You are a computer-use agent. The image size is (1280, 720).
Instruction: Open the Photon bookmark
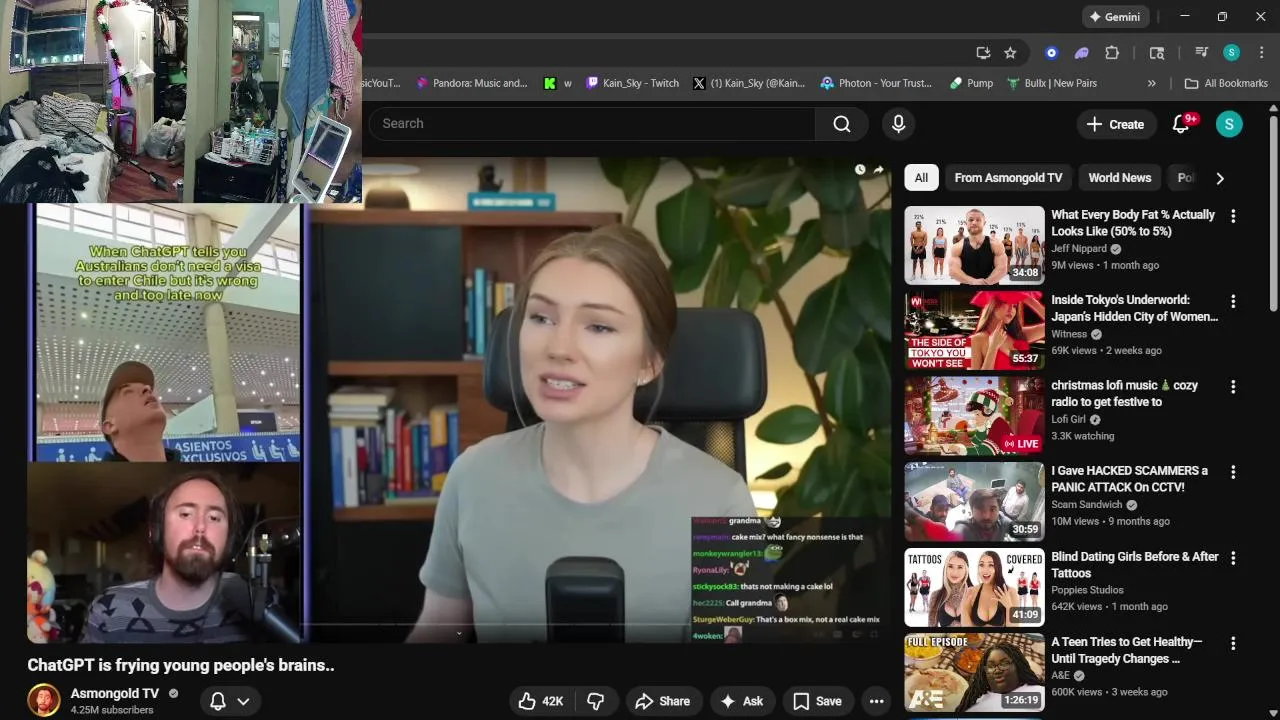pyautogui.click(x=876, y=83)
